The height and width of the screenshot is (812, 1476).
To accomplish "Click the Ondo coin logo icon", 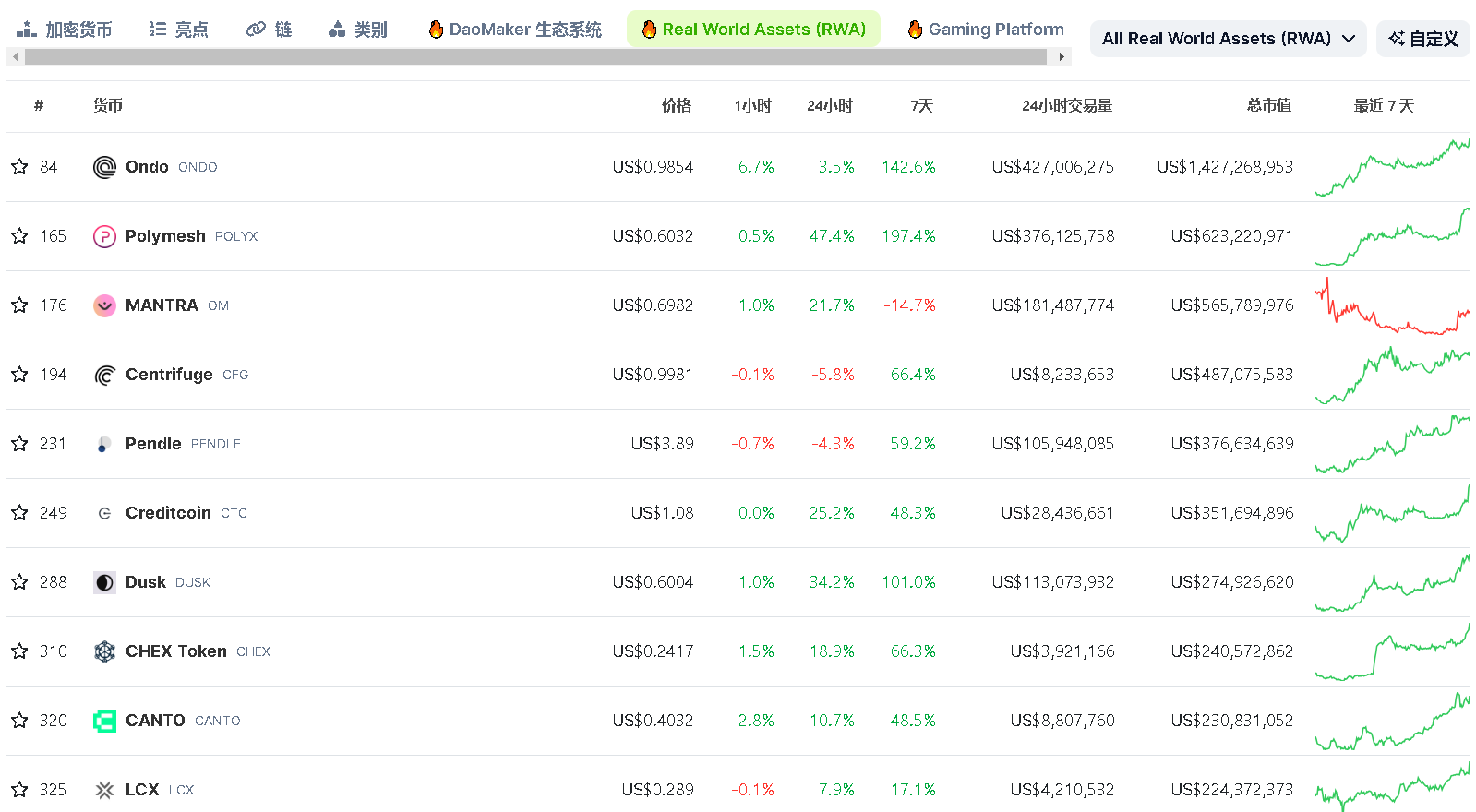I will coord(104,167).
